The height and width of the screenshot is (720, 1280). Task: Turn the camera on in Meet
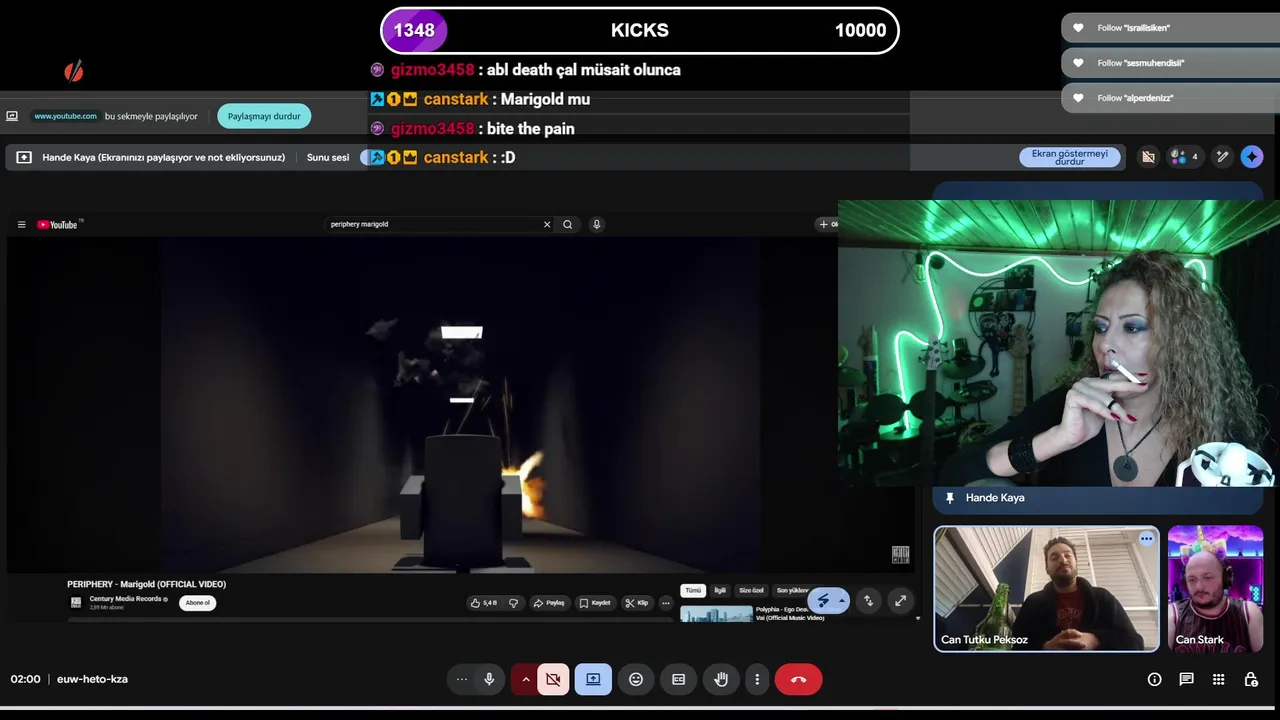point(553,679)
